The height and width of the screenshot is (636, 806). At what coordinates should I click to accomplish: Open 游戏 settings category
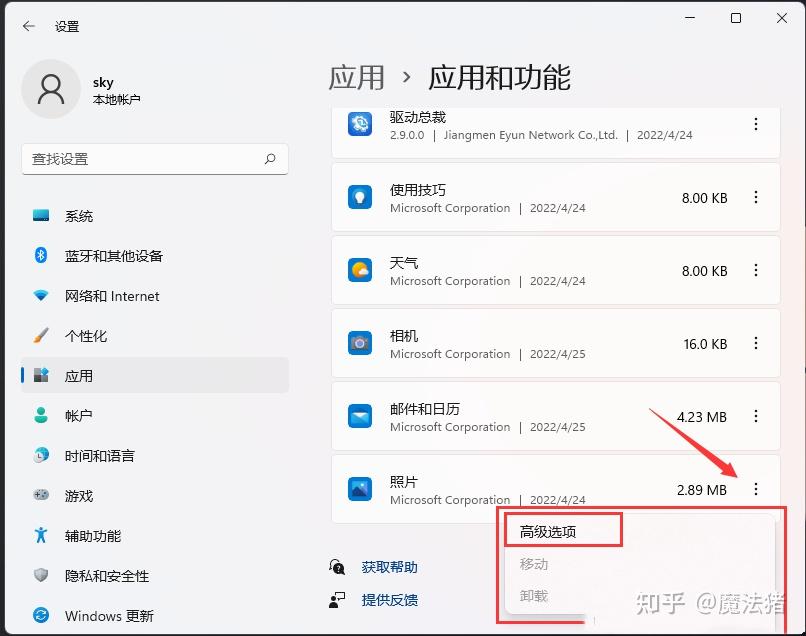pyautogui.click(x=155, y=496)
